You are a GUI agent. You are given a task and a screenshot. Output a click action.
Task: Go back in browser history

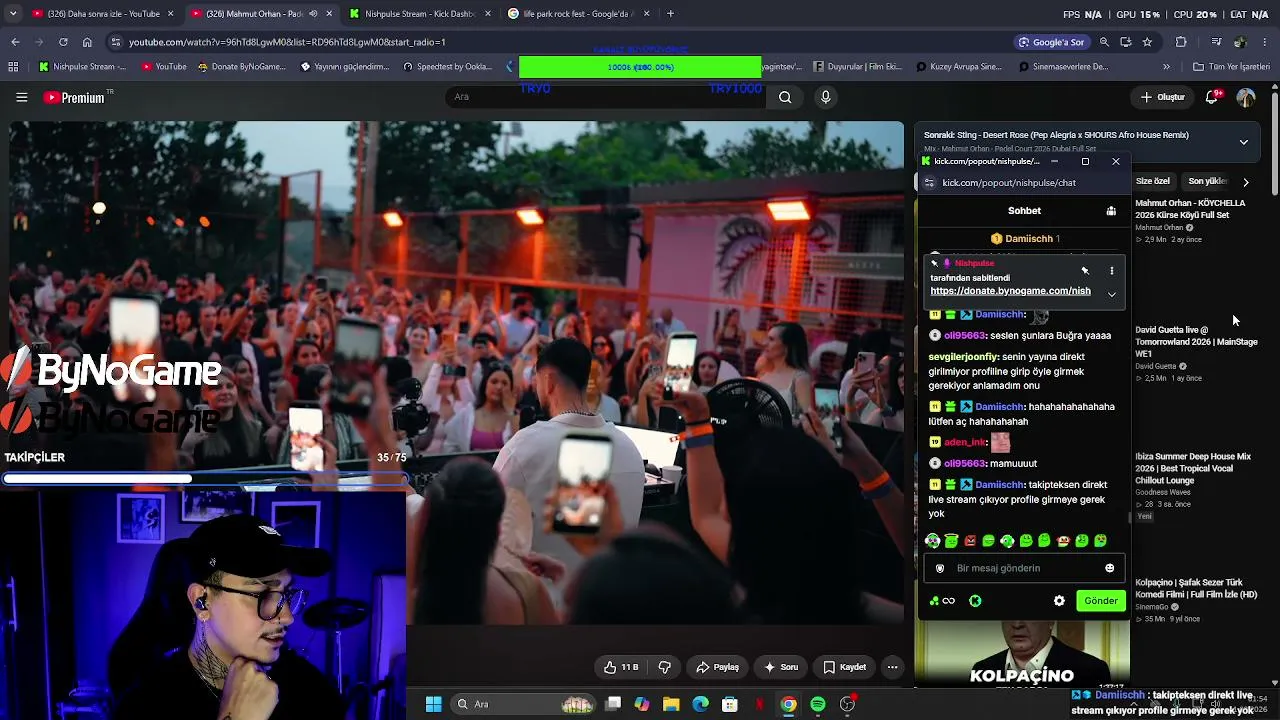coord(15,42)
